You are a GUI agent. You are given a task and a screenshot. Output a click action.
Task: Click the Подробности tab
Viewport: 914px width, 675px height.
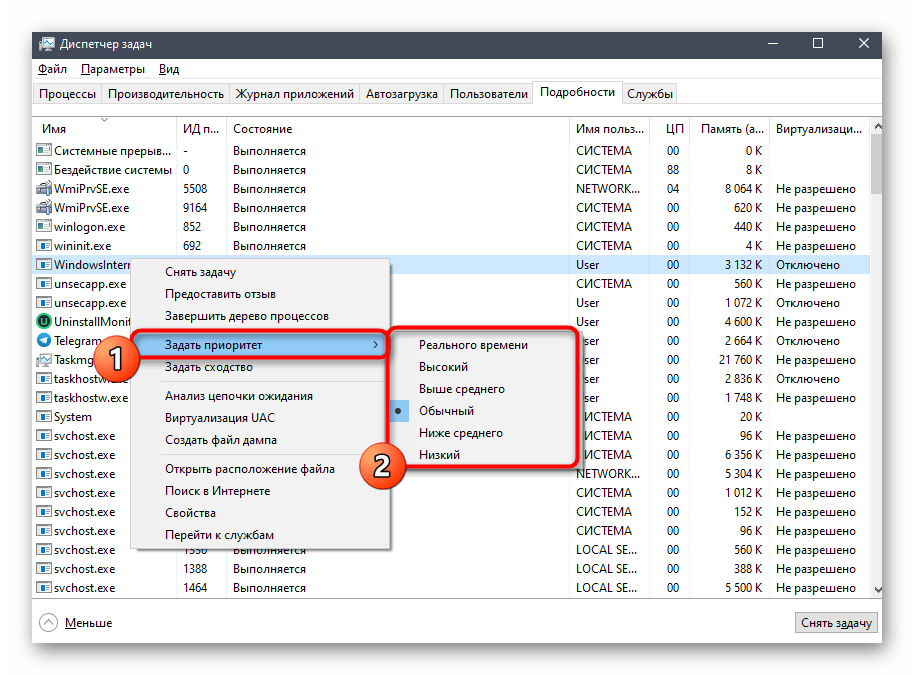click(577, 92)
